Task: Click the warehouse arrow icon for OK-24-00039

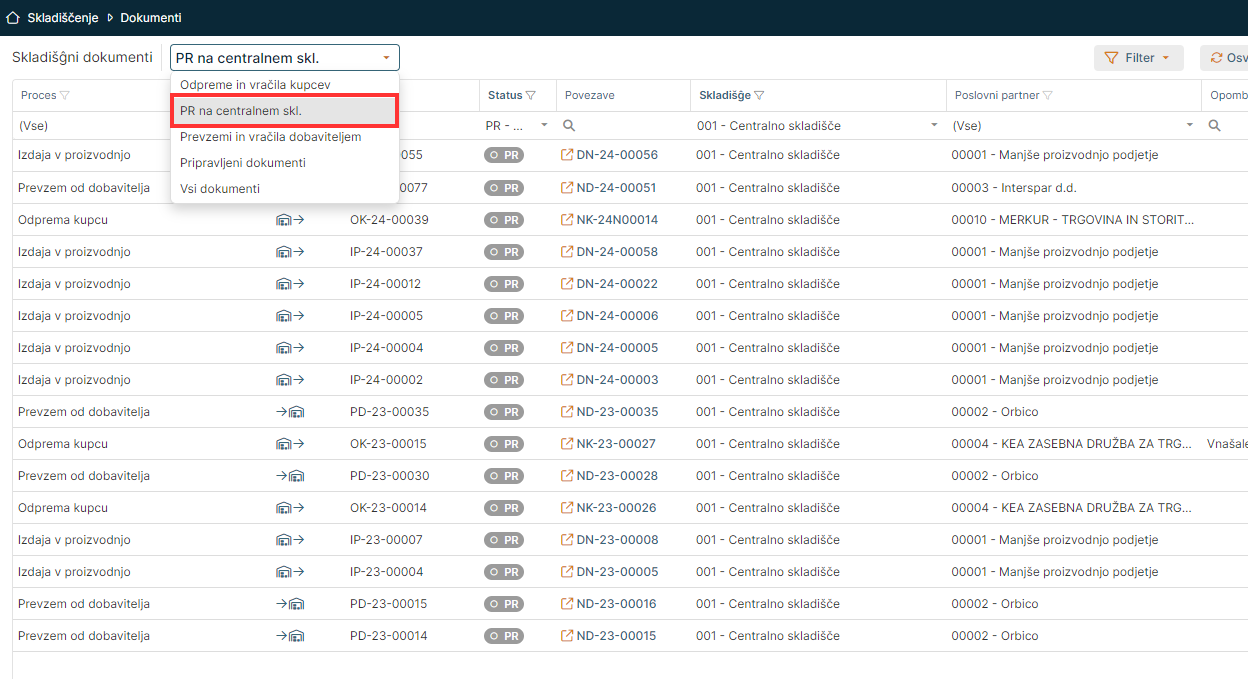Action: (290, 220)
